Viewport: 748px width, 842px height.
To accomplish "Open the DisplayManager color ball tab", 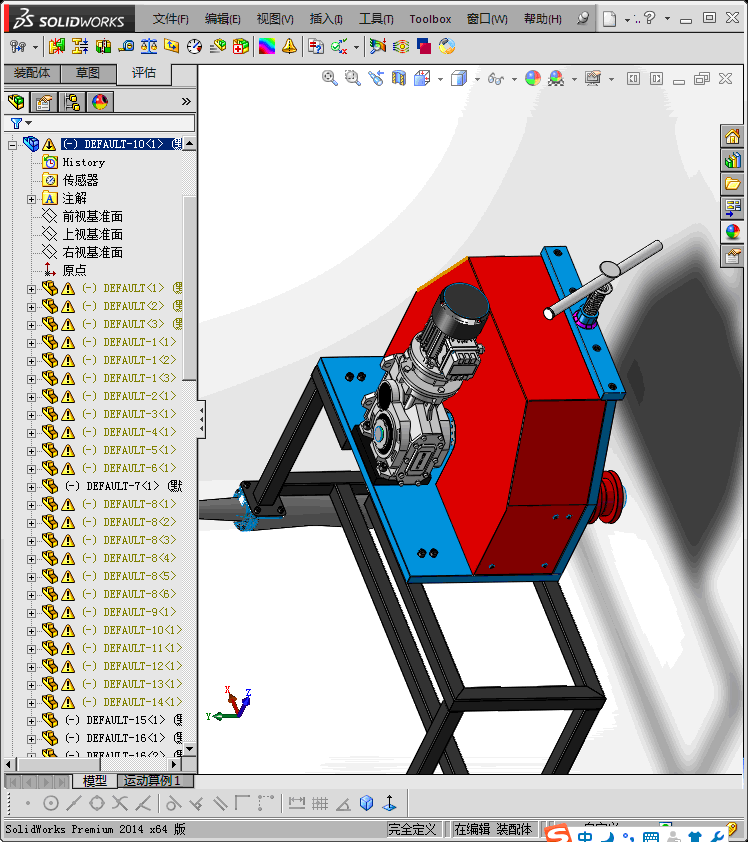I will click(100, 101).
